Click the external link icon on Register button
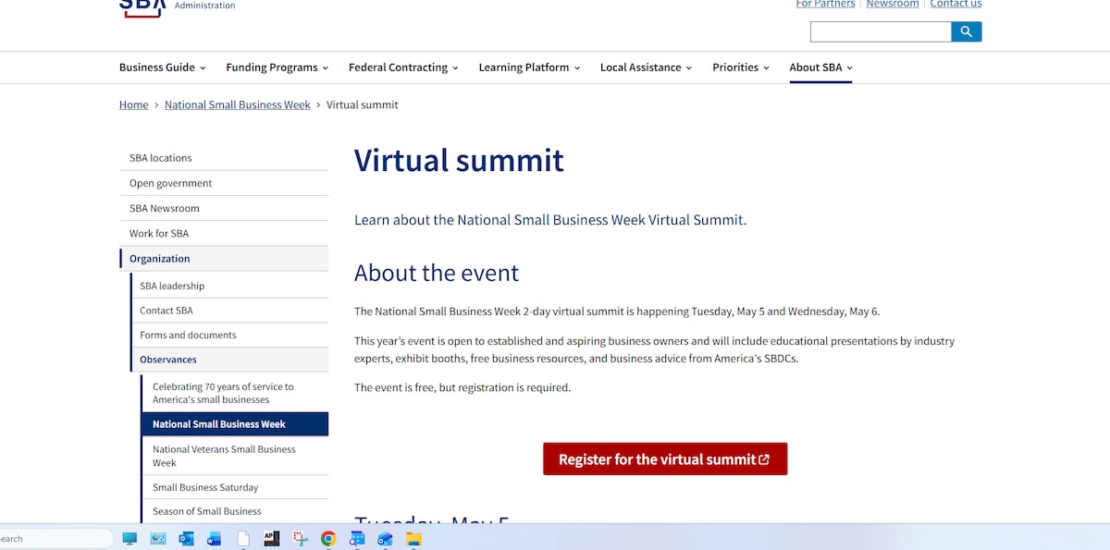The height and width of the screenshot is (550, 1110). coord(764,459)
